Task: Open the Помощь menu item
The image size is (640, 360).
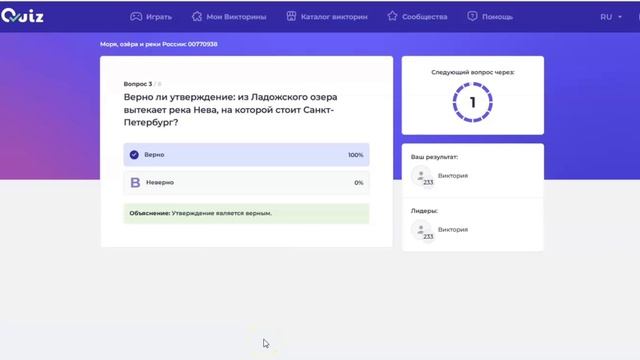Action: tap(497, 17)
